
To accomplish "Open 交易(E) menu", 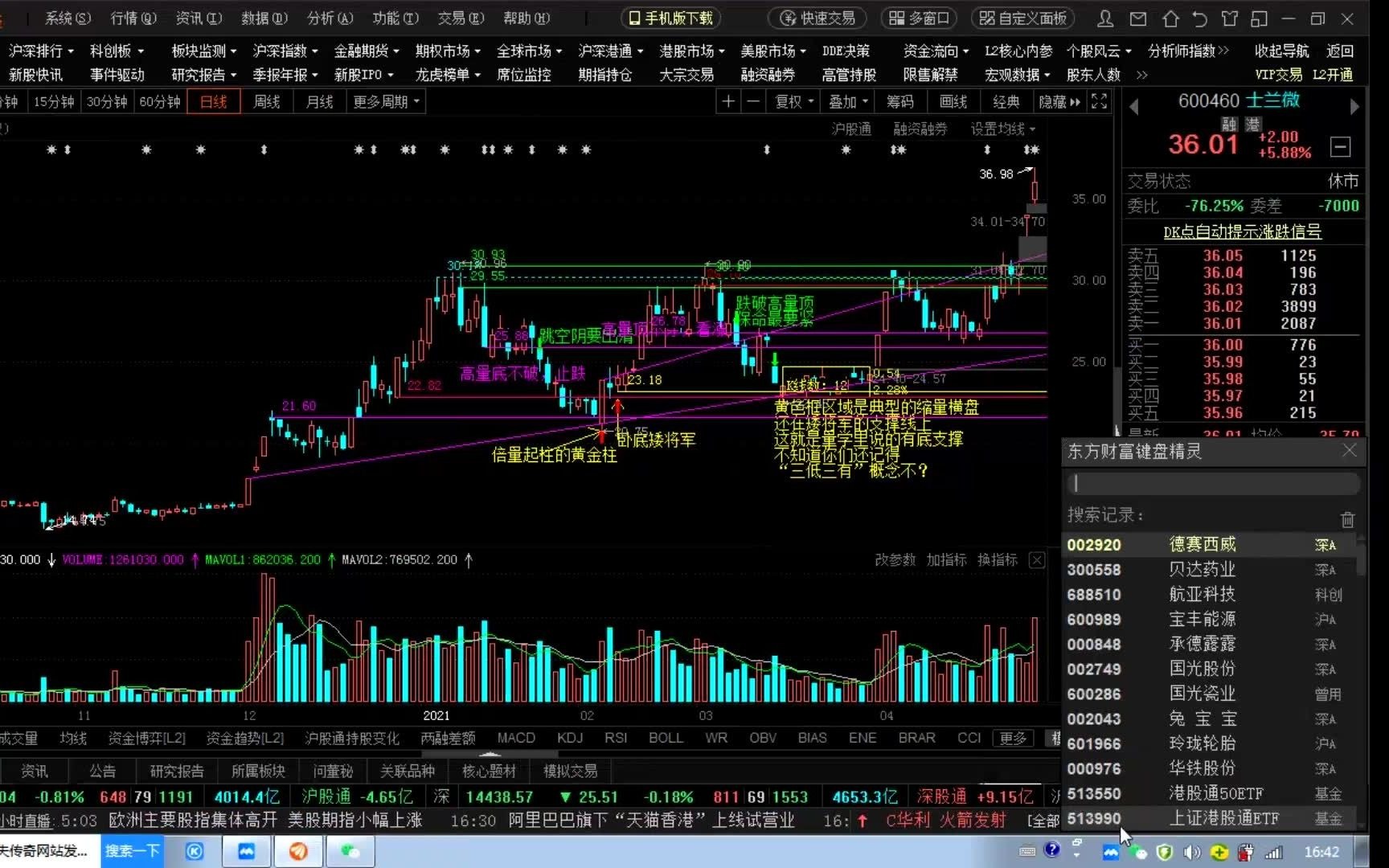I will (x=461, y=18).
